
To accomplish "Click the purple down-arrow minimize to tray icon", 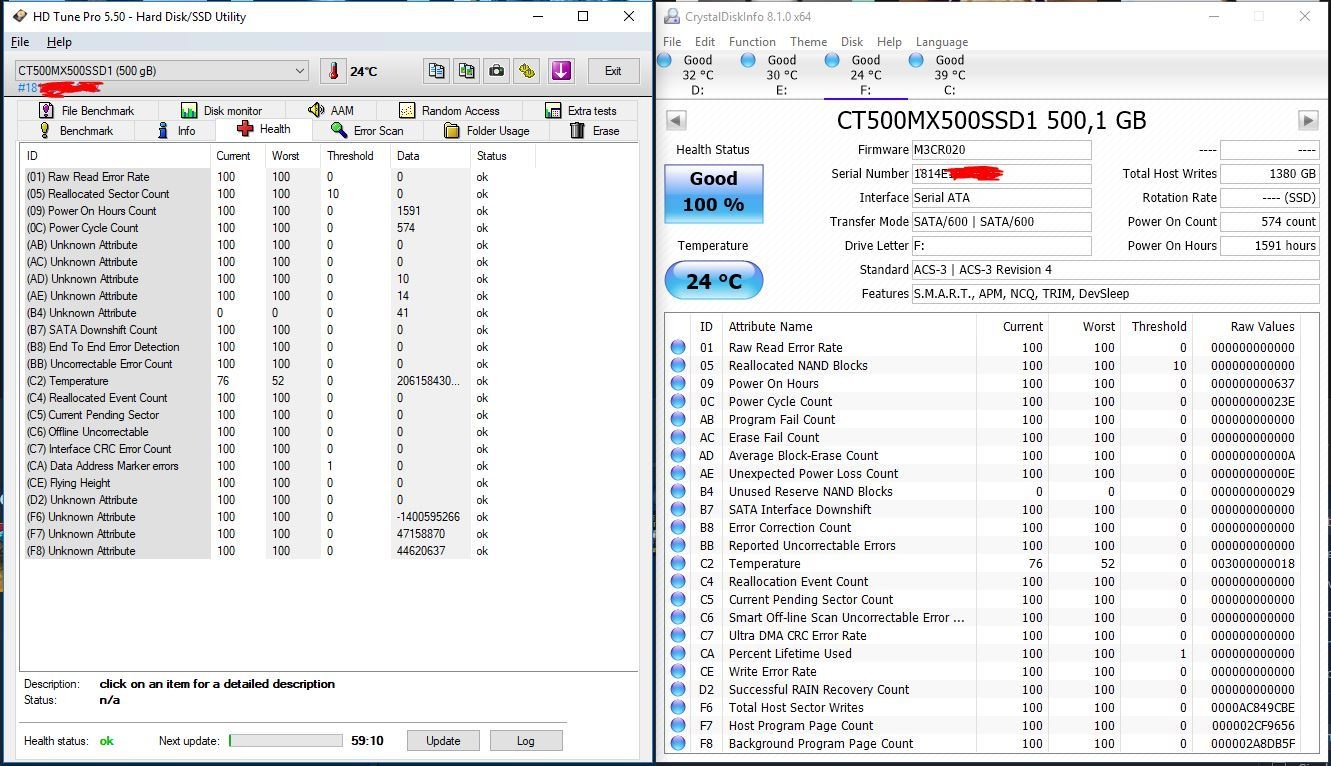I will (561, 71).
